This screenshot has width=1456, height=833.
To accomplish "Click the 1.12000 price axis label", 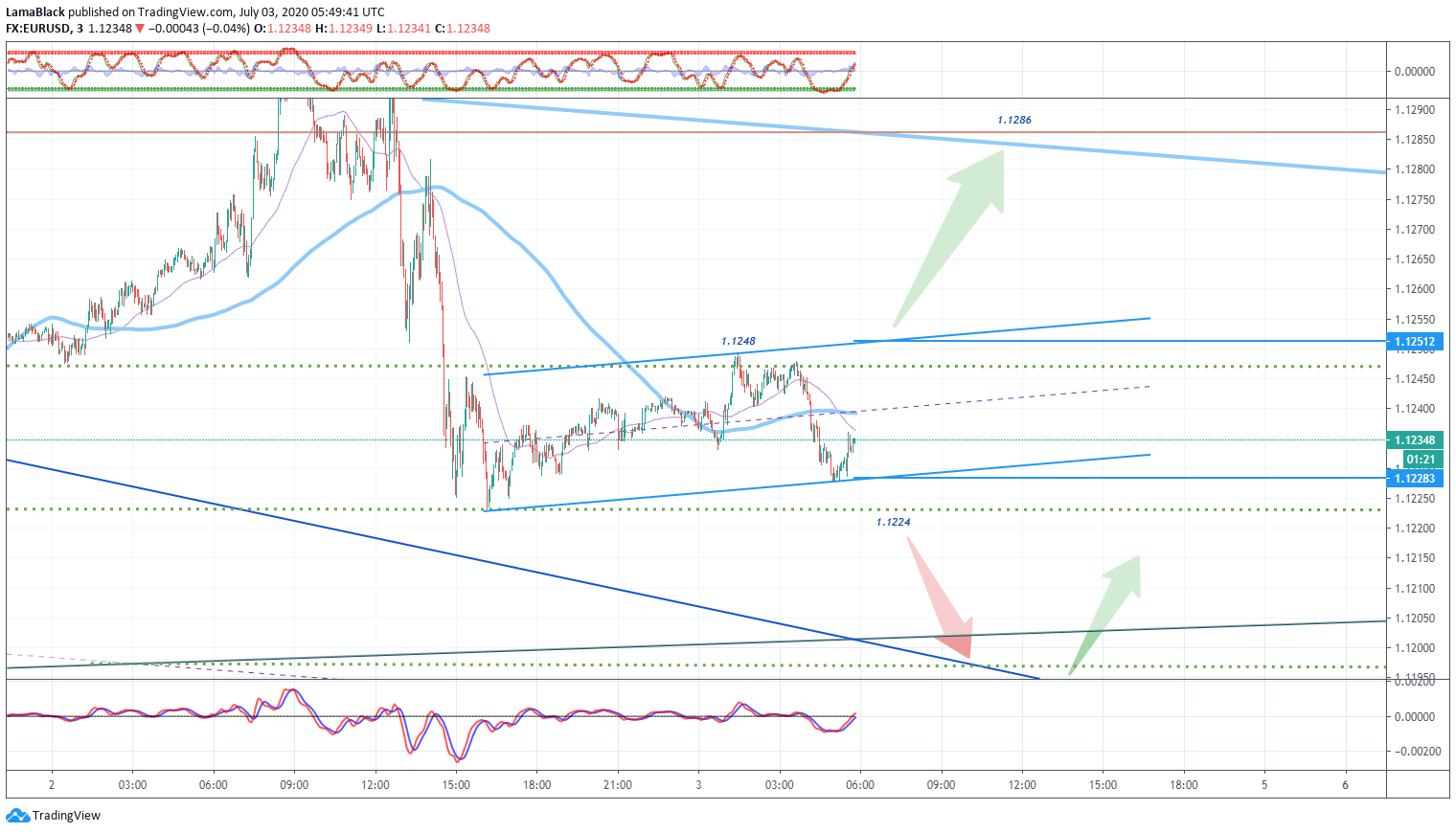I will pos(1415,648).
